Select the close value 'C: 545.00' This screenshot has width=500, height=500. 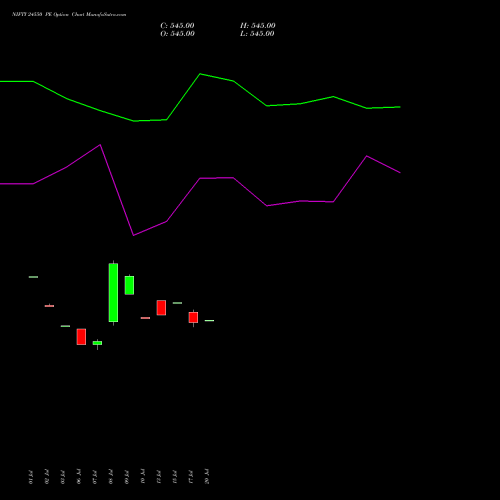(177, 26)
